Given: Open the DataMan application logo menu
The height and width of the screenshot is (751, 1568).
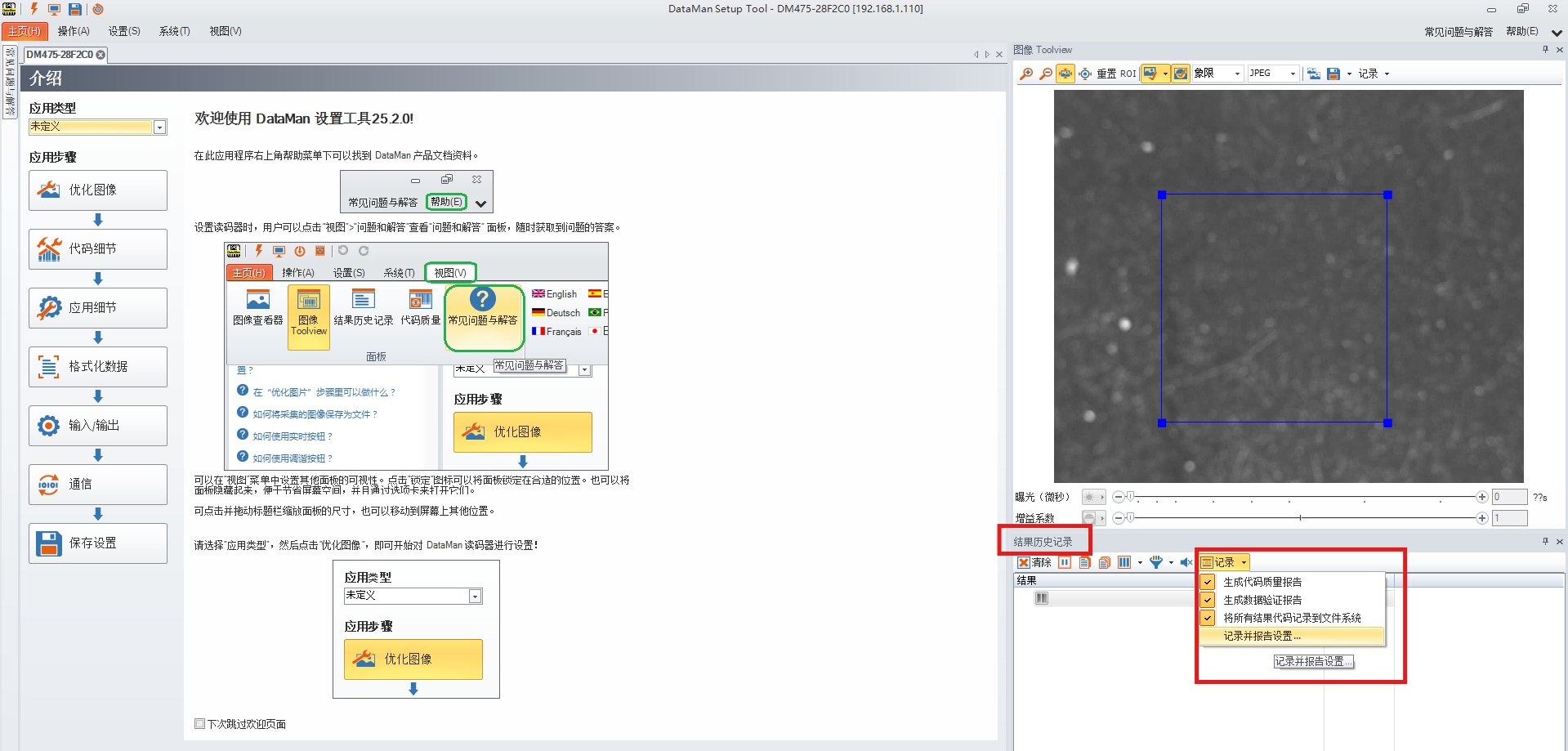Looking at the screenshot, I should tap(10, 9).
